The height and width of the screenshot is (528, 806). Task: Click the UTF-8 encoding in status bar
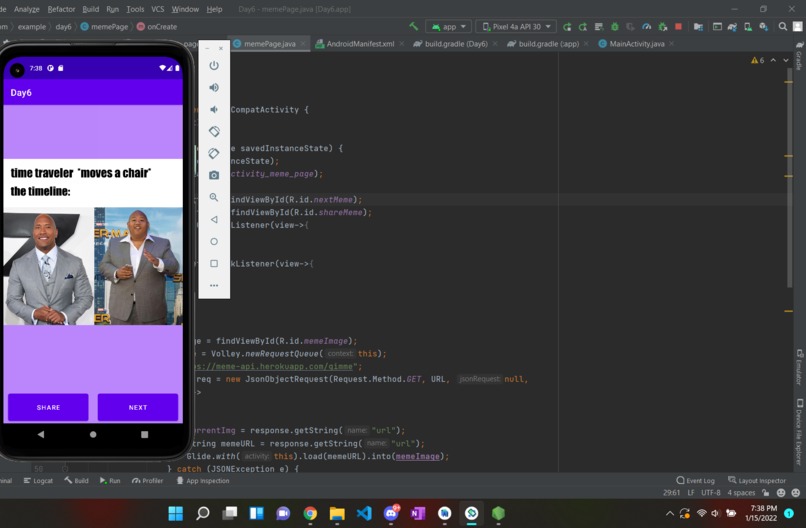coord(710,493)
